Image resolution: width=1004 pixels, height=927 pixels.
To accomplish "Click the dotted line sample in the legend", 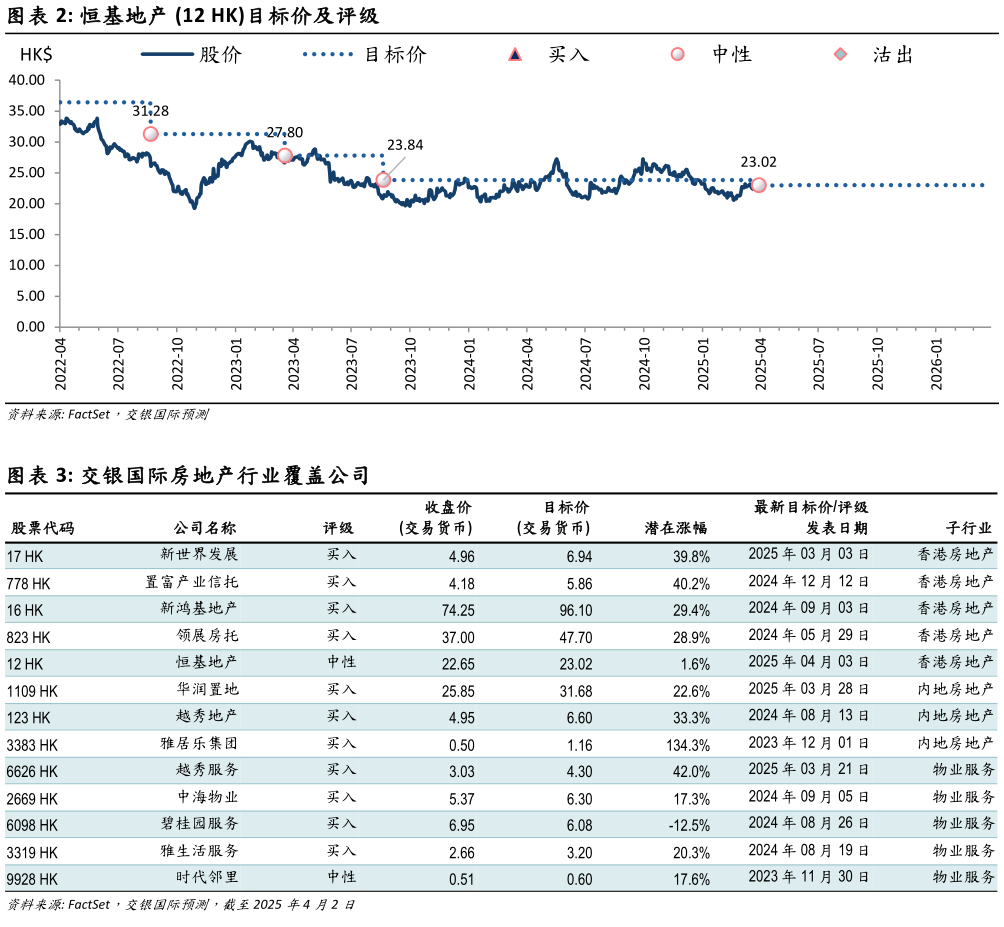I will (x=328, y=54).
